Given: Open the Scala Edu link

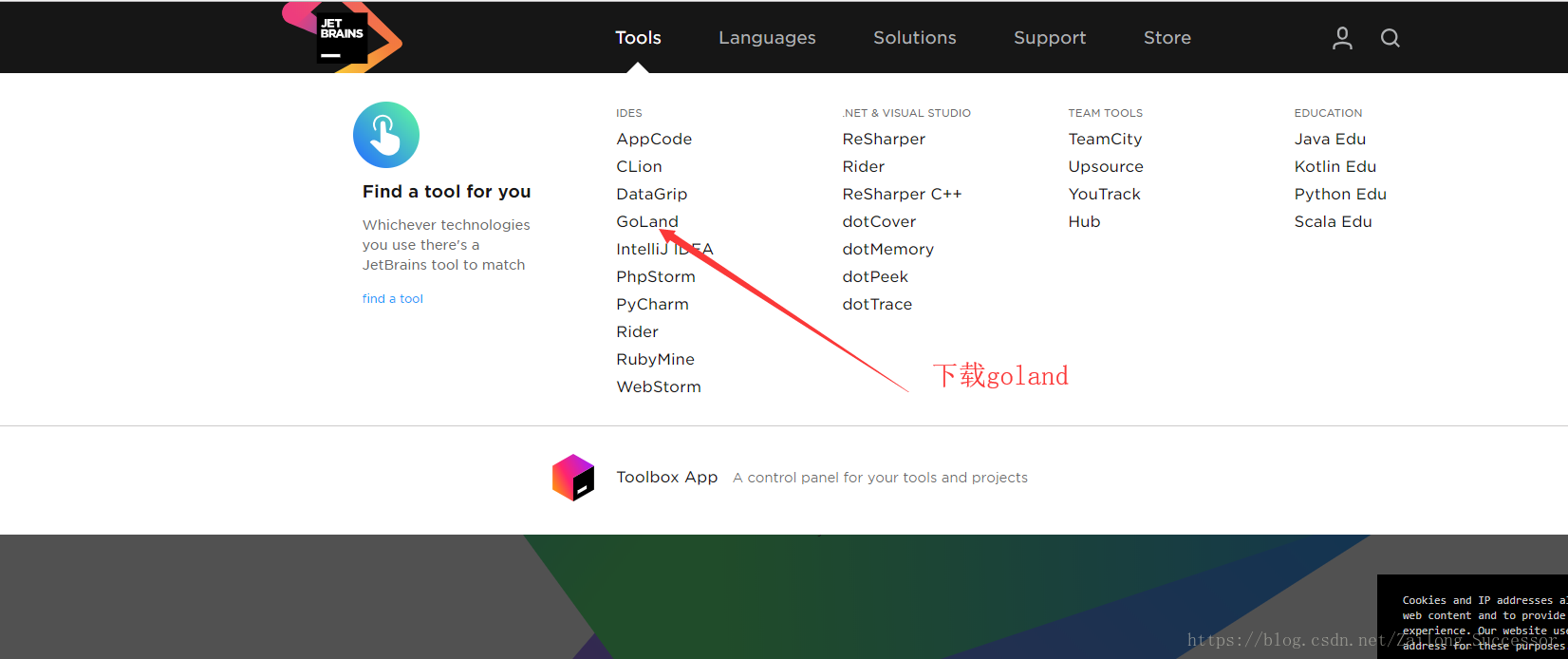Looking at the screenshot, I should click(x=1333, y=221).
